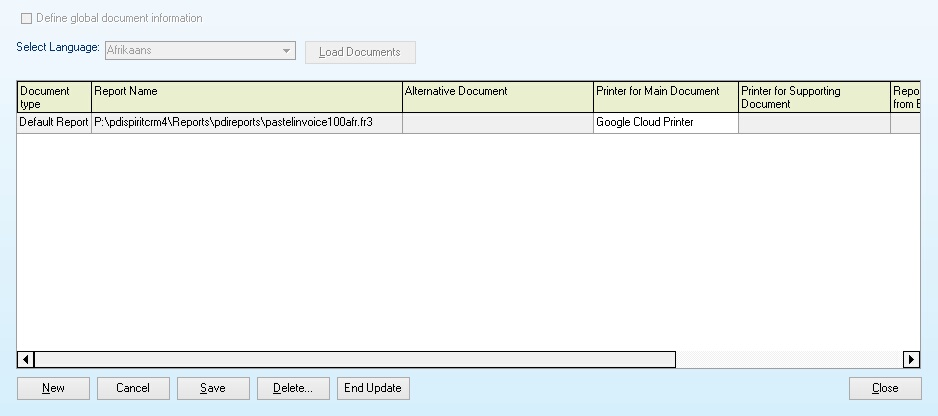Click the horizontal scrollbar thumb
Viewport: 938px width, 416px height.
tap(355, 359)
